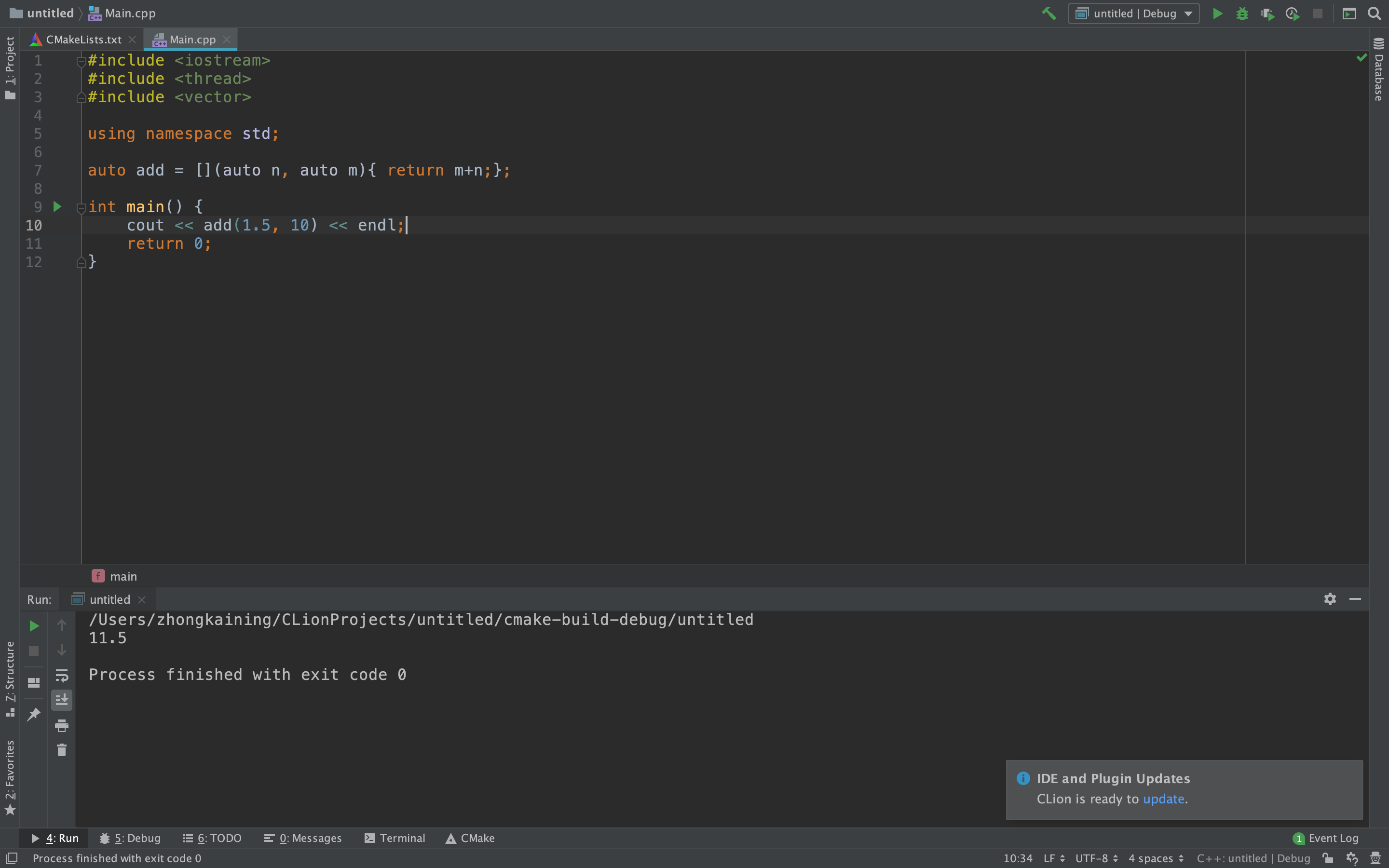Click code line 7 with the add lambda

(x=299, y=171)
